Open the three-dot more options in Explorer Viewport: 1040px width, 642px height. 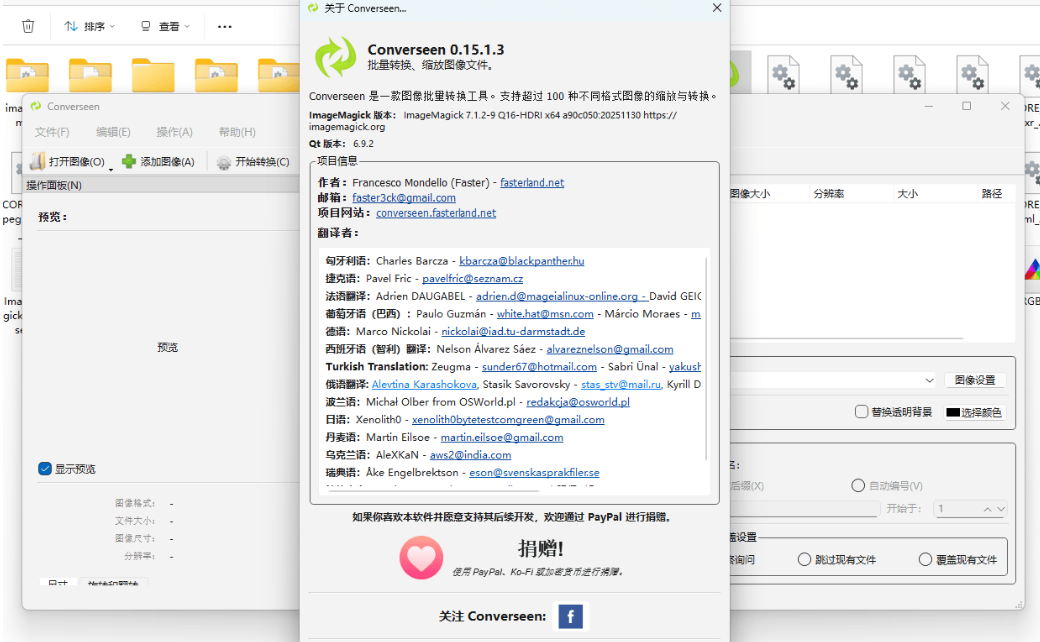point(225,27)
